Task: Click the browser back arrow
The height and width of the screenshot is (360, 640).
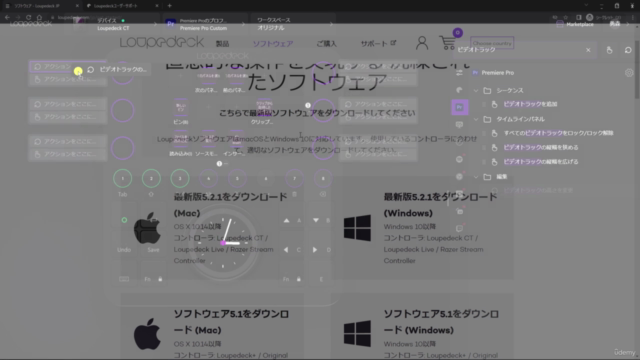Action: pyautogui.click(x=7, y=17)
